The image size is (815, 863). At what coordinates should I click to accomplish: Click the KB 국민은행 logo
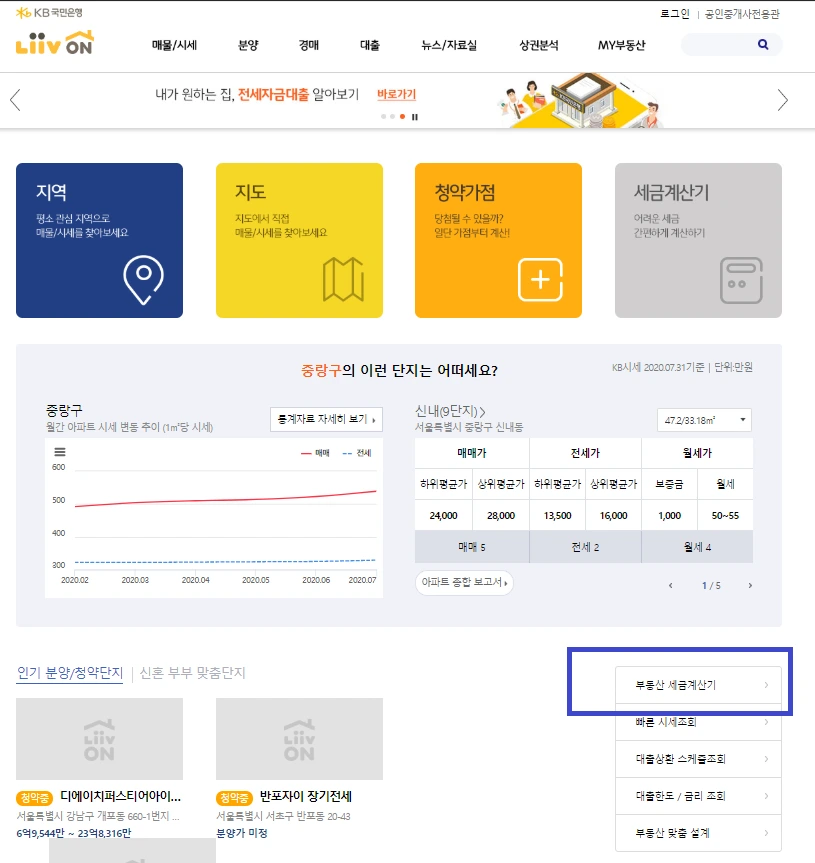(51, 11)
